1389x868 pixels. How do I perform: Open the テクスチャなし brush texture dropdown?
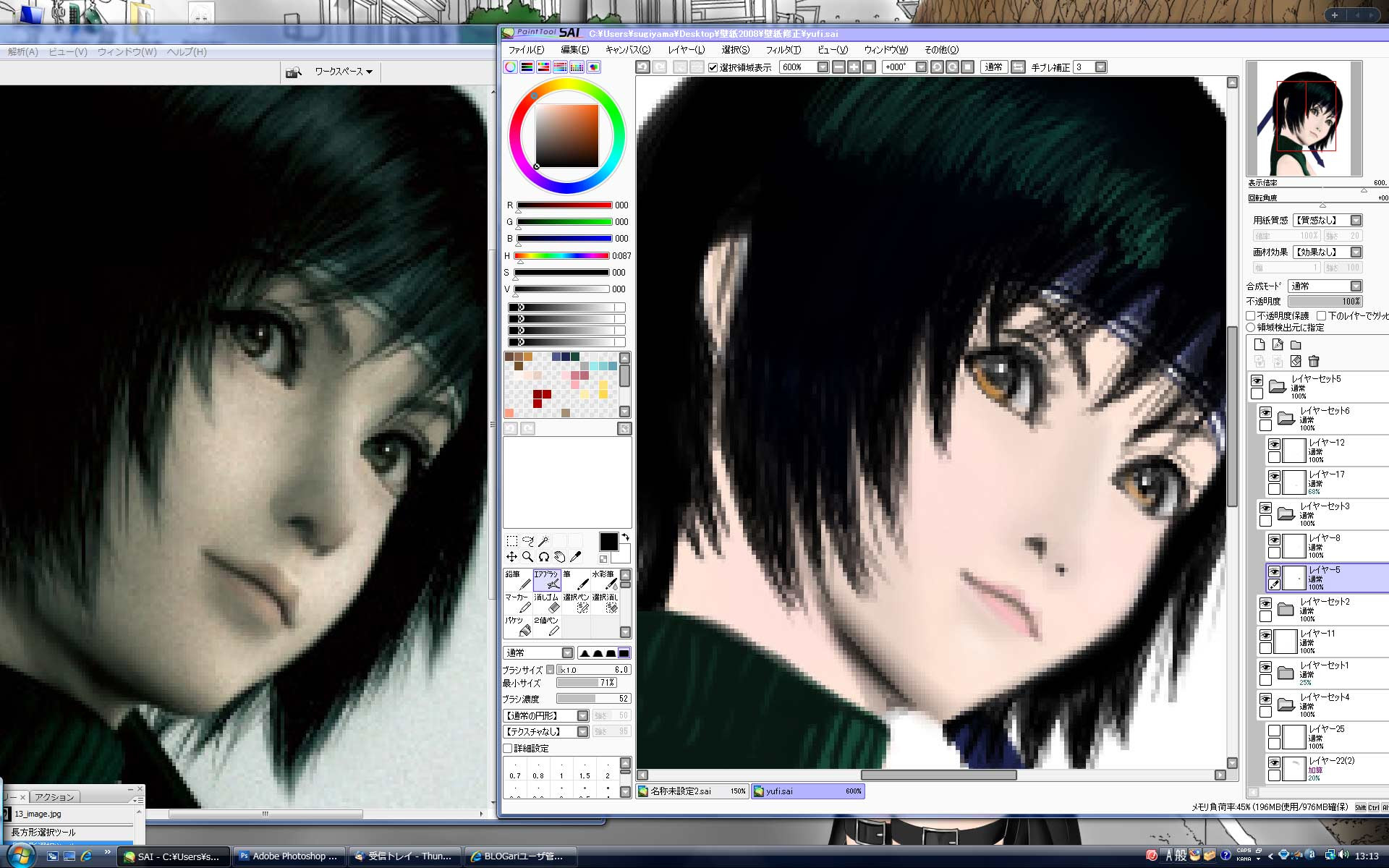coord(582,732)
